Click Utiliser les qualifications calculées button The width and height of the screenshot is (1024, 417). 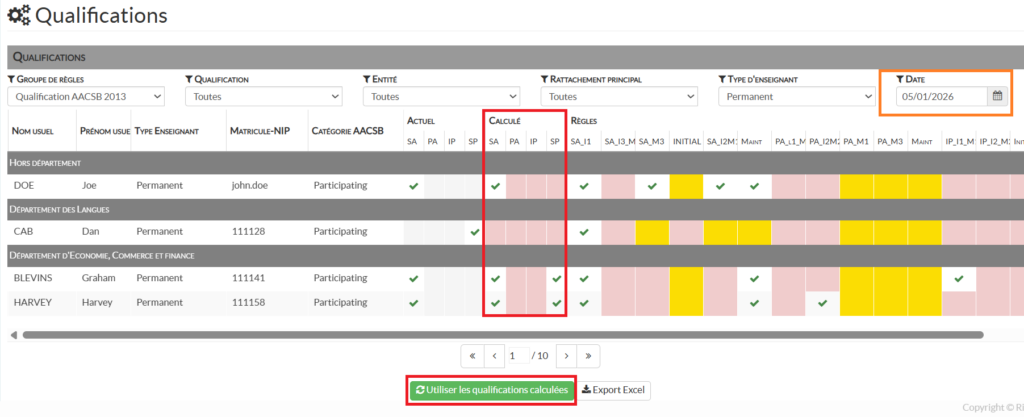[490, 390]
